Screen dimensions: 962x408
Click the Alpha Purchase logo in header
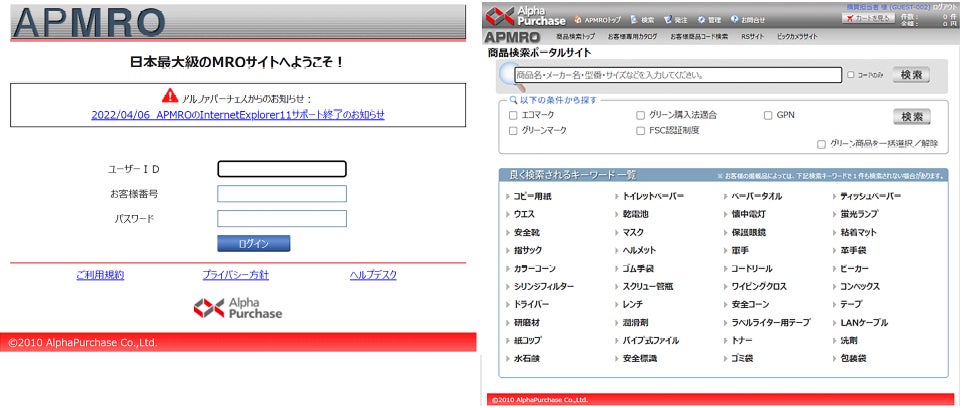(x=526, y=16)
